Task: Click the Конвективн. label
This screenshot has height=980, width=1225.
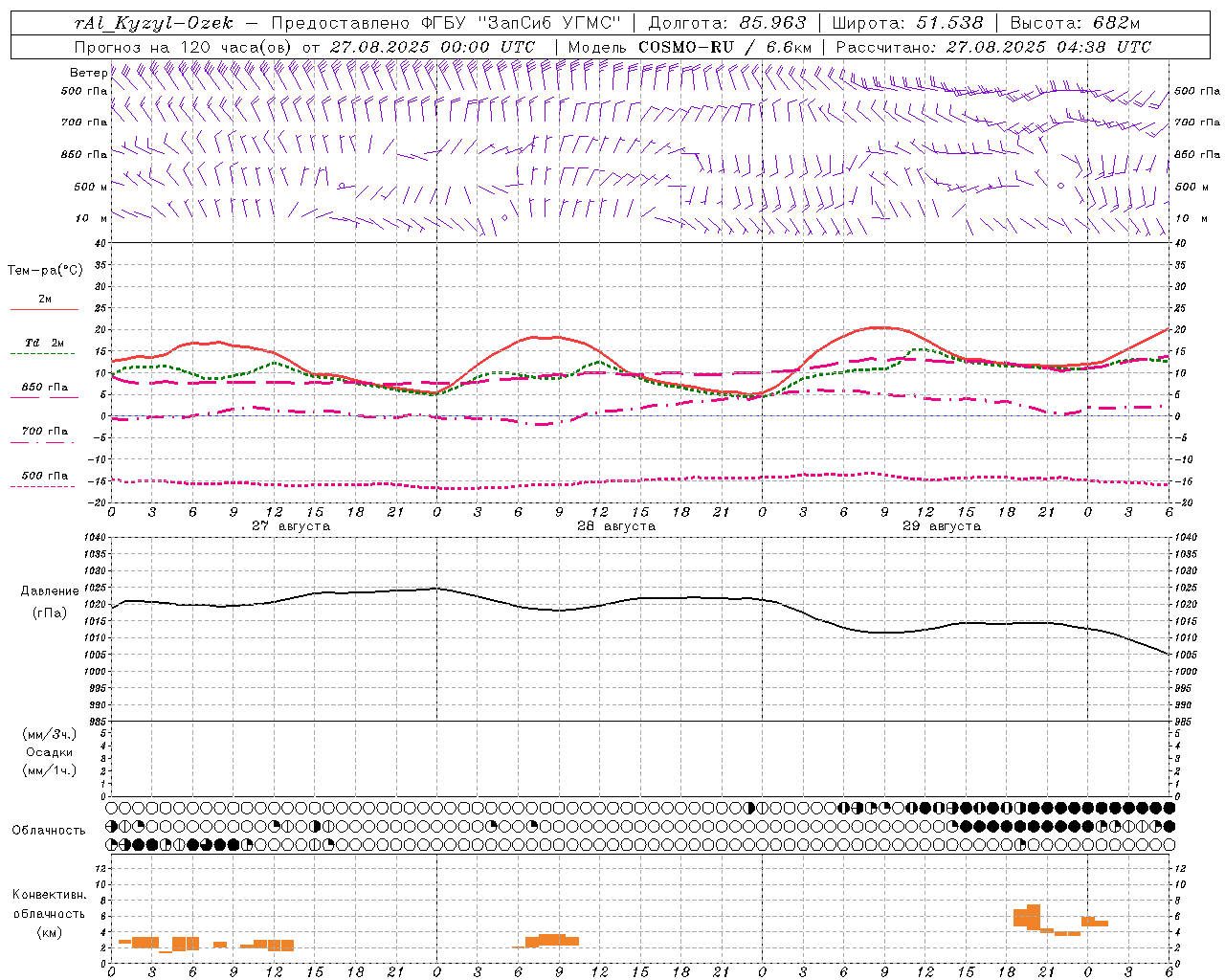Action: tap(49, 895)
